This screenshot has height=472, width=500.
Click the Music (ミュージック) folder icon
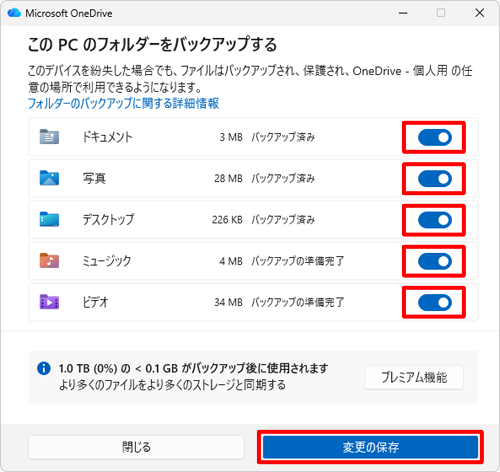pos(49,261)
